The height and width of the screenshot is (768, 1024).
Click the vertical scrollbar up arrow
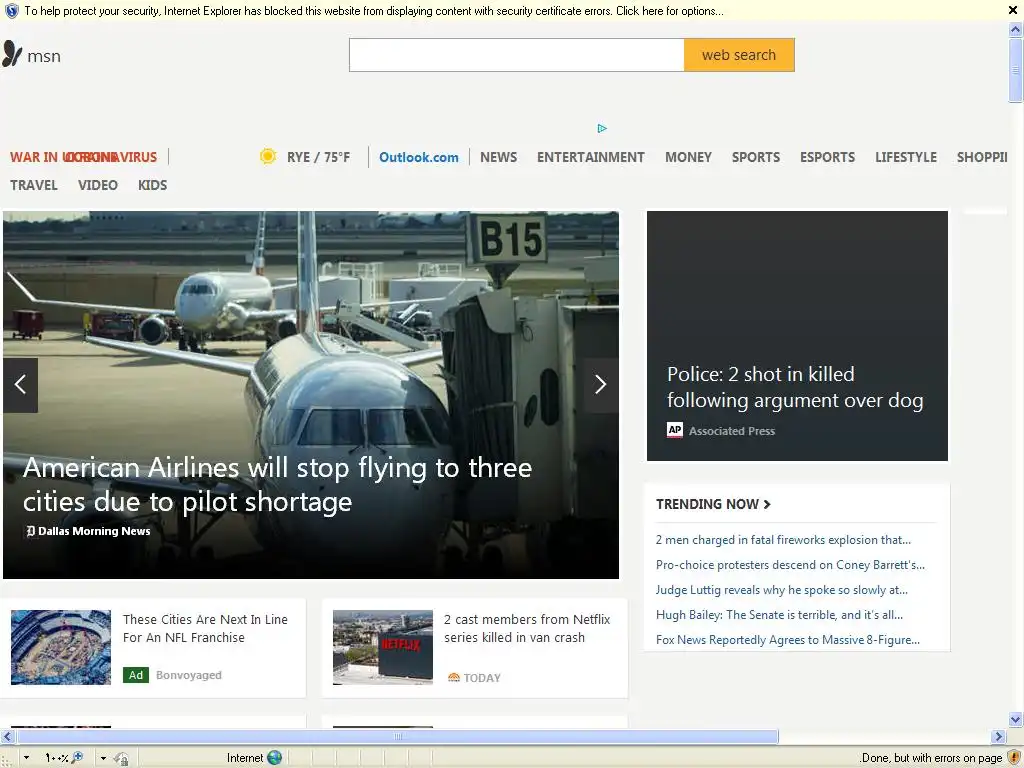tap(1016, 29)
